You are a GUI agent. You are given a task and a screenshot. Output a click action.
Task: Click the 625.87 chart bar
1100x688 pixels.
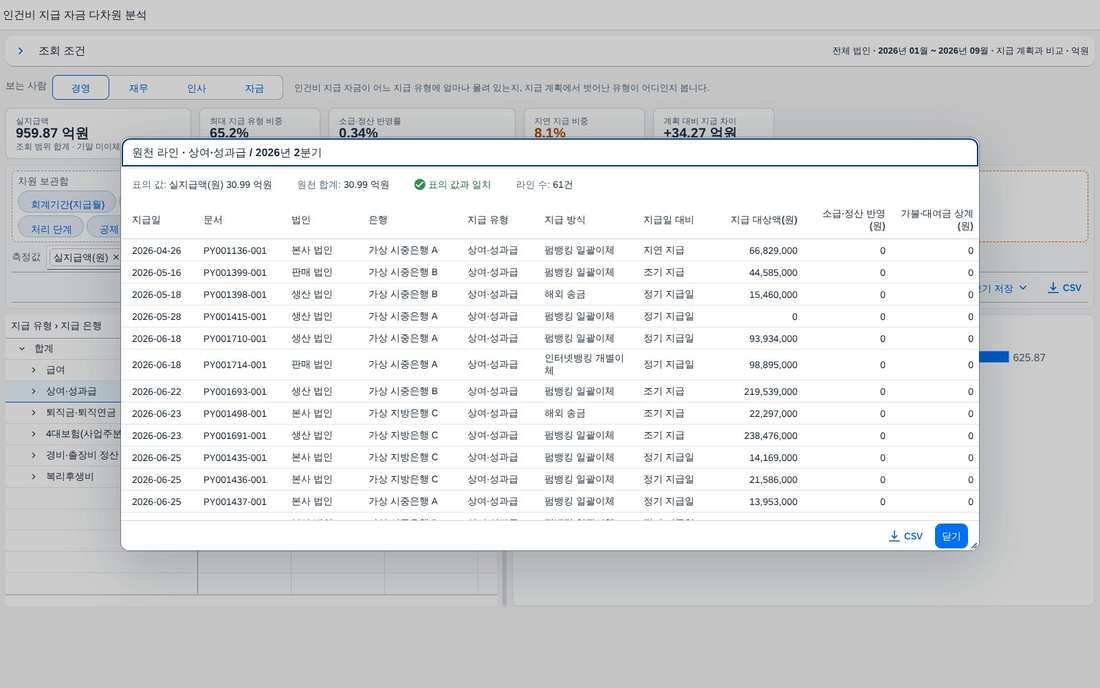(993, 357)
